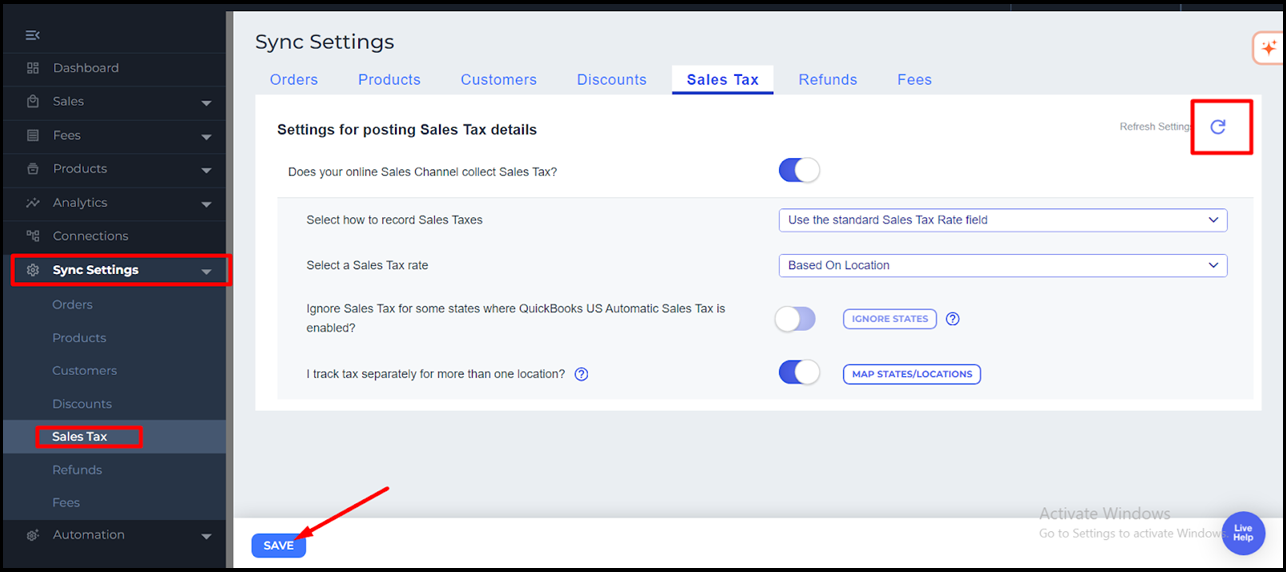Image resolution: width=1286 pixels, height=572 pixels.
Task: Expand the Automation sidebar section
Action: tap(206, 536)
